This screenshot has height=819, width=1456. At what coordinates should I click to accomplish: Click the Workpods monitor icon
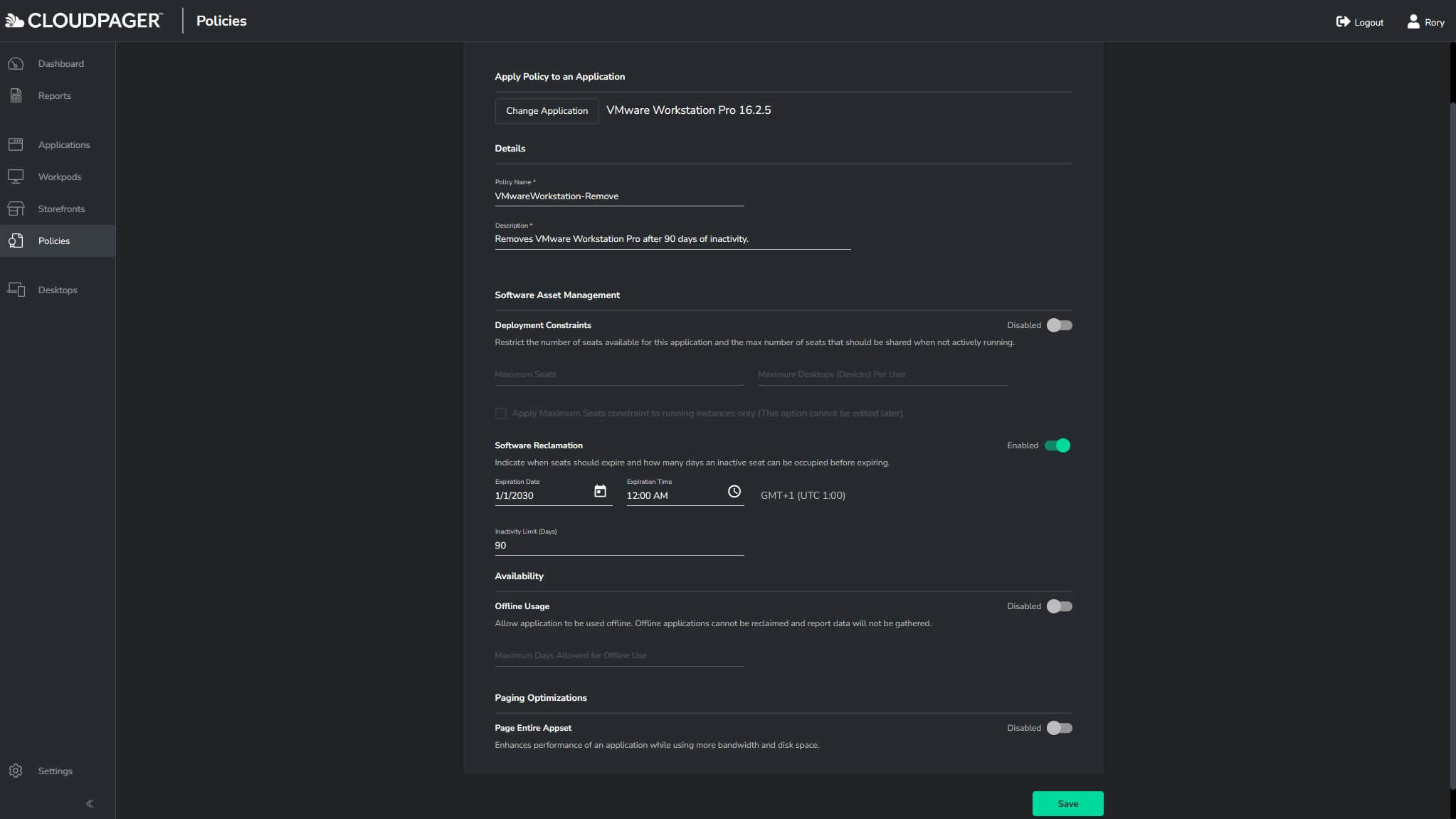[x=16, y=176]
